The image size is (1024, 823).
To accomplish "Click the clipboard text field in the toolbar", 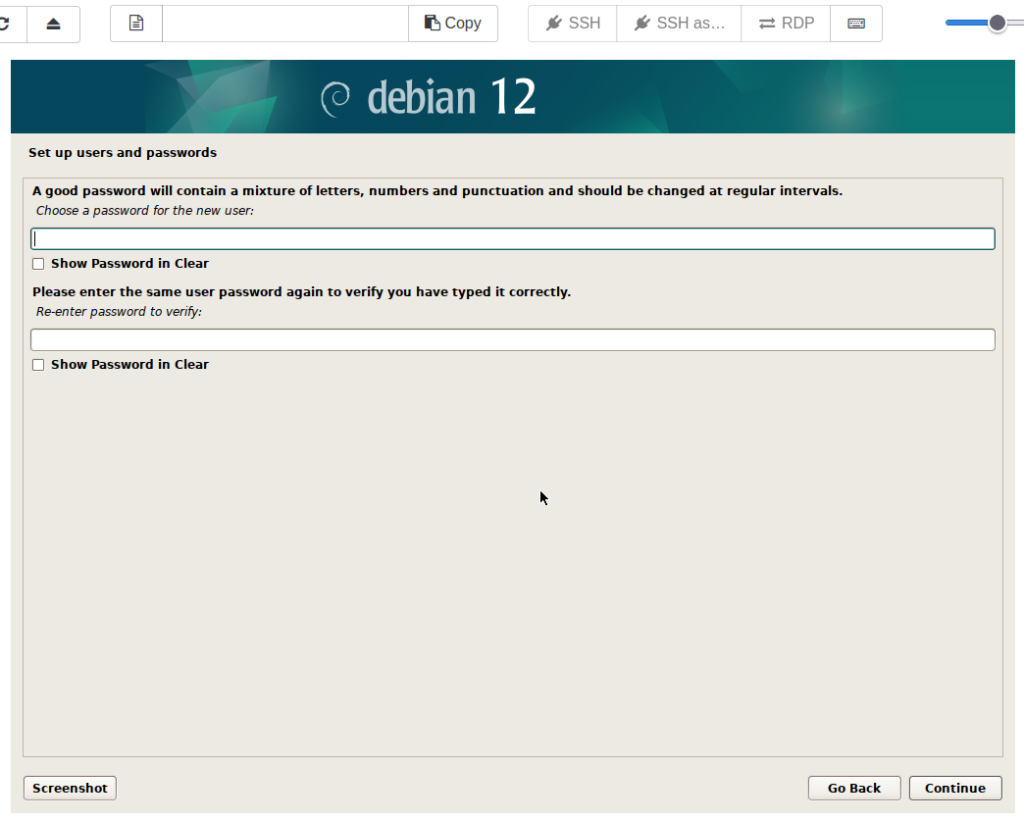I will [x=285, y=23].
